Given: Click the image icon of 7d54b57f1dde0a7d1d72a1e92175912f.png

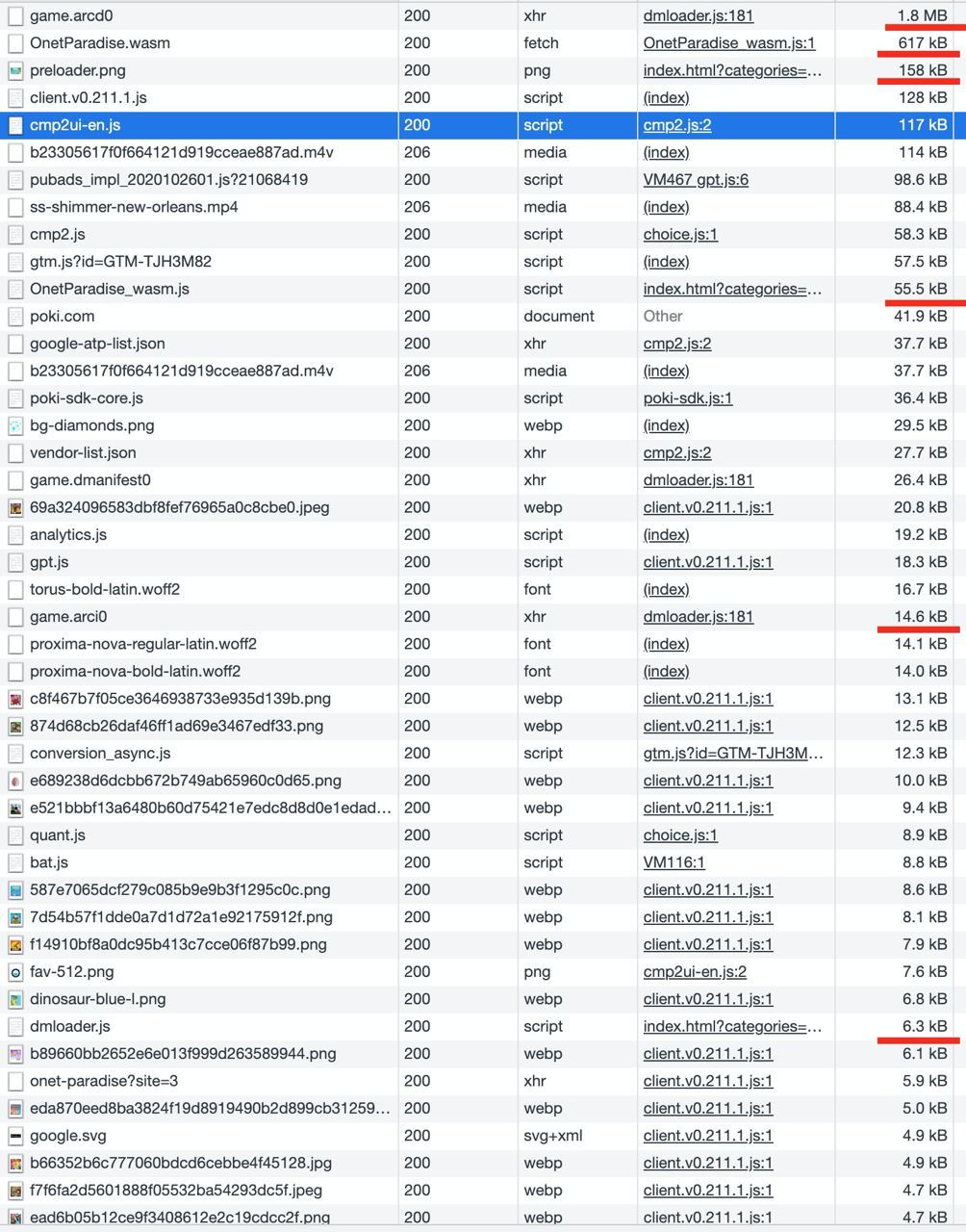Looking at the screenshot, I should pos(15,917).
